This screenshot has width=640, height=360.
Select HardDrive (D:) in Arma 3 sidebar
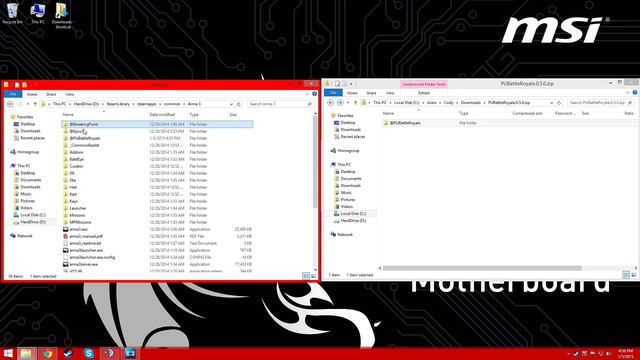click(x=33, y=222)
